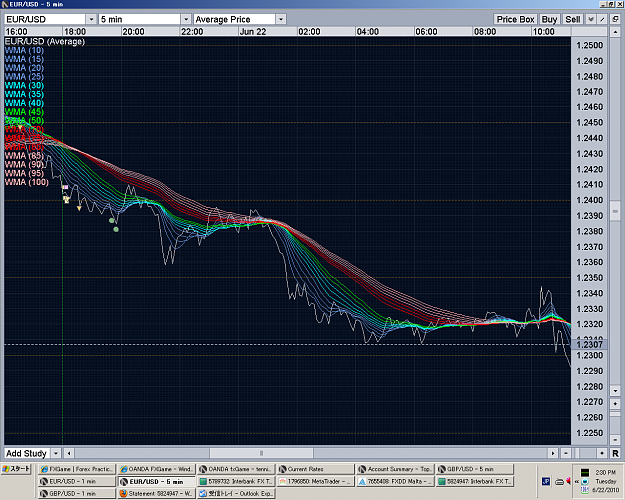Open the Average Price chart type dropdown
The image size is (625, 500).
point(240,19)
